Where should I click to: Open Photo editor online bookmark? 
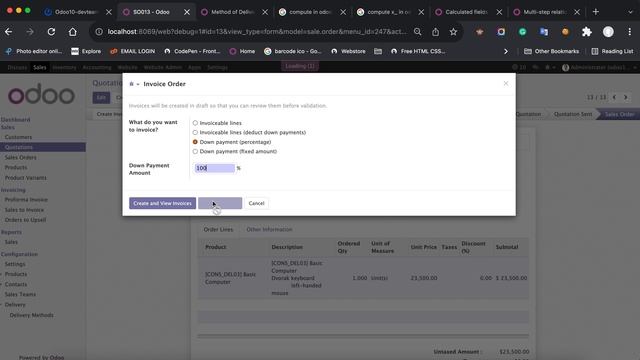(33, 51)
